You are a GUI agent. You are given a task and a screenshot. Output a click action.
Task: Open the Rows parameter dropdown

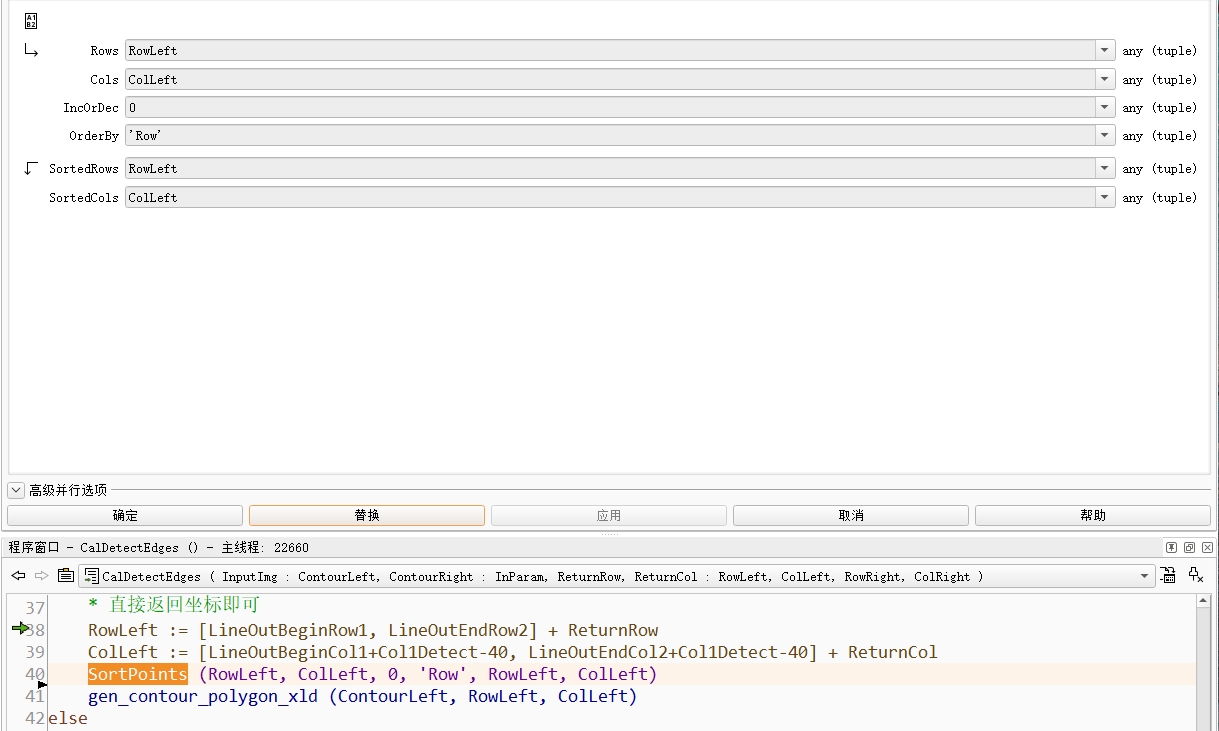point(1105,50)
